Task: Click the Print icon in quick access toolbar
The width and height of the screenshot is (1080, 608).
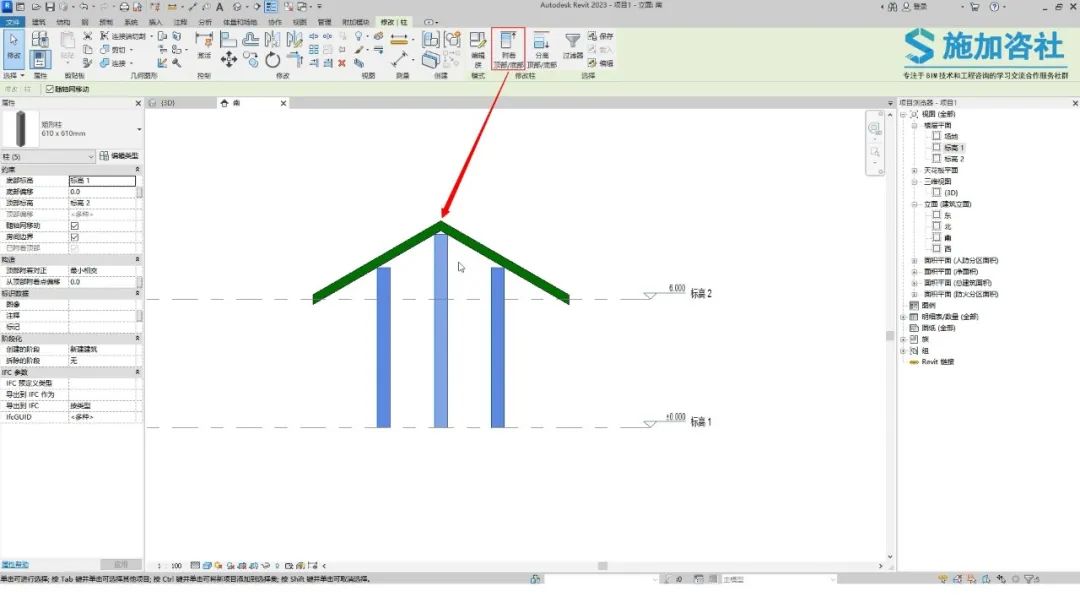Action: (x=124, y=6)
